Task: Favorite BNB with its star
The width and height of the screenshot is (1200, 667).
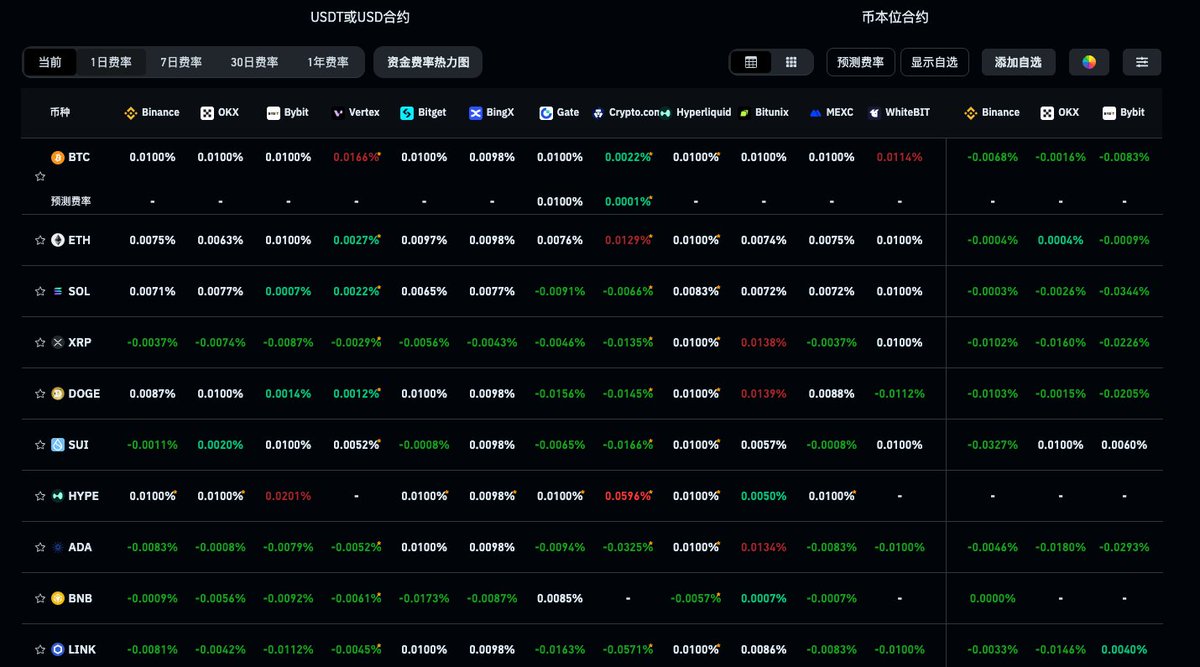Action: [40, 598]
